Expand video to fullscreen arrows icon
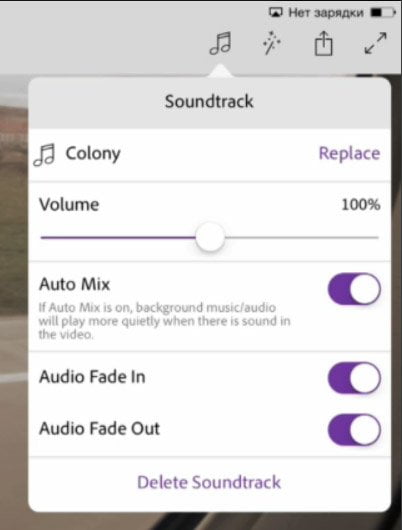The image size is (402, 530). [375, 43]
